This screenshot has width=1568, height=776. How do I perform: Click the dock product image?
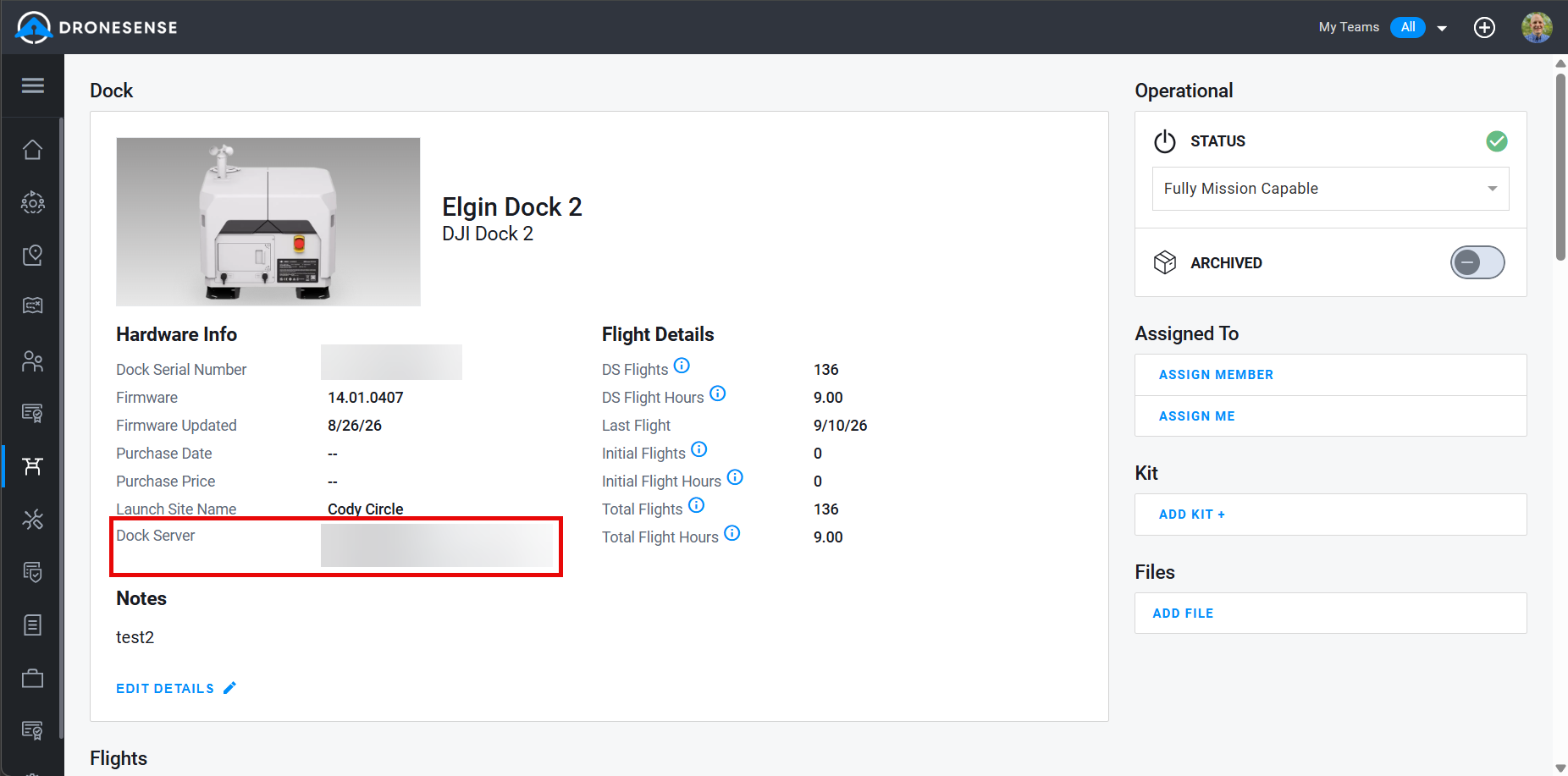268,222
